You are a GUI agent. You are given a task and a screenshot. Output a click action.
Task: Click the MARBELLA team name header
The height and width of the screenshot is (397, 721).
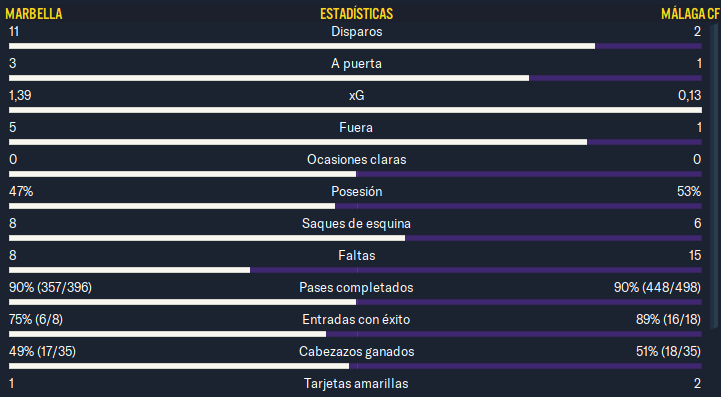(x=34, y=14)
